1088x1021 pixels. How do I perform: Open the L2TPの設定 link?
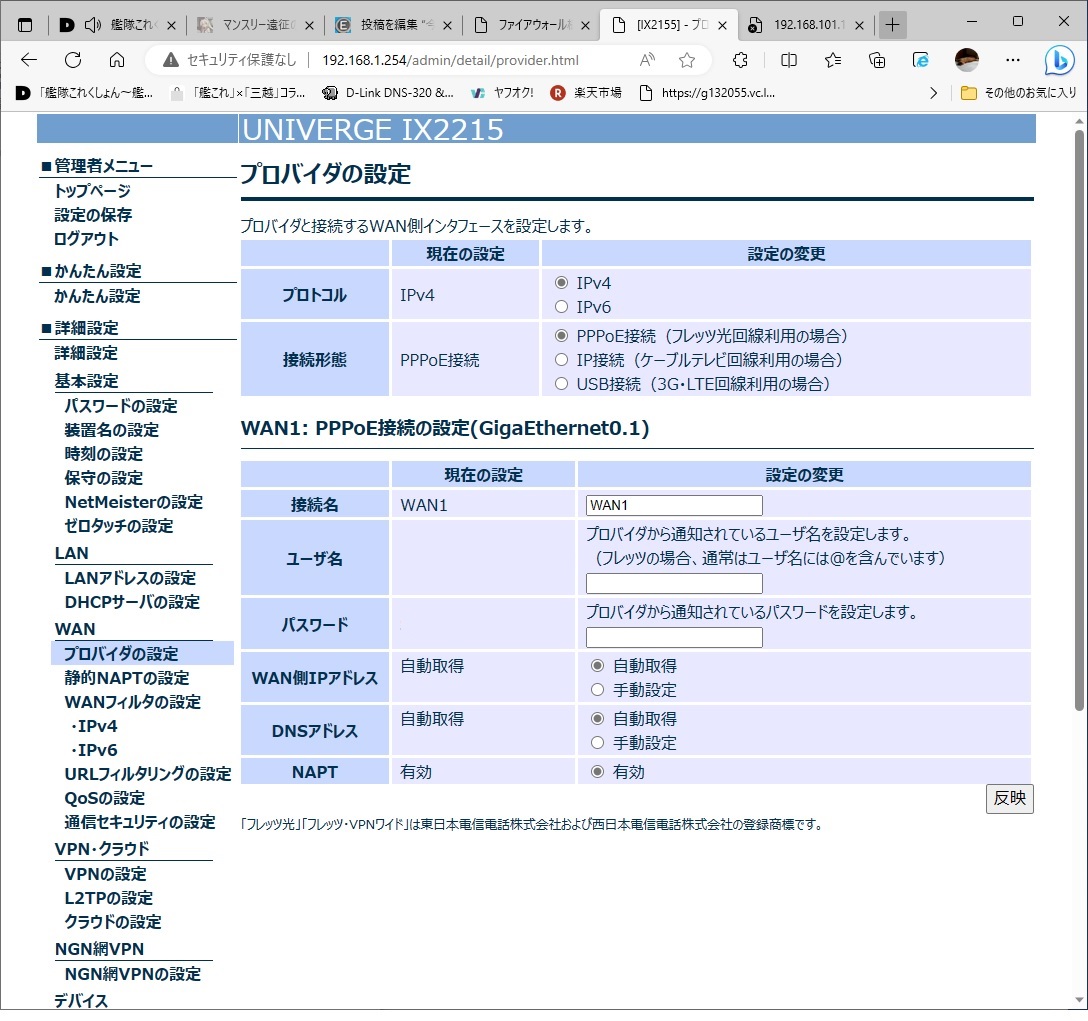click(x=109, y=898)
